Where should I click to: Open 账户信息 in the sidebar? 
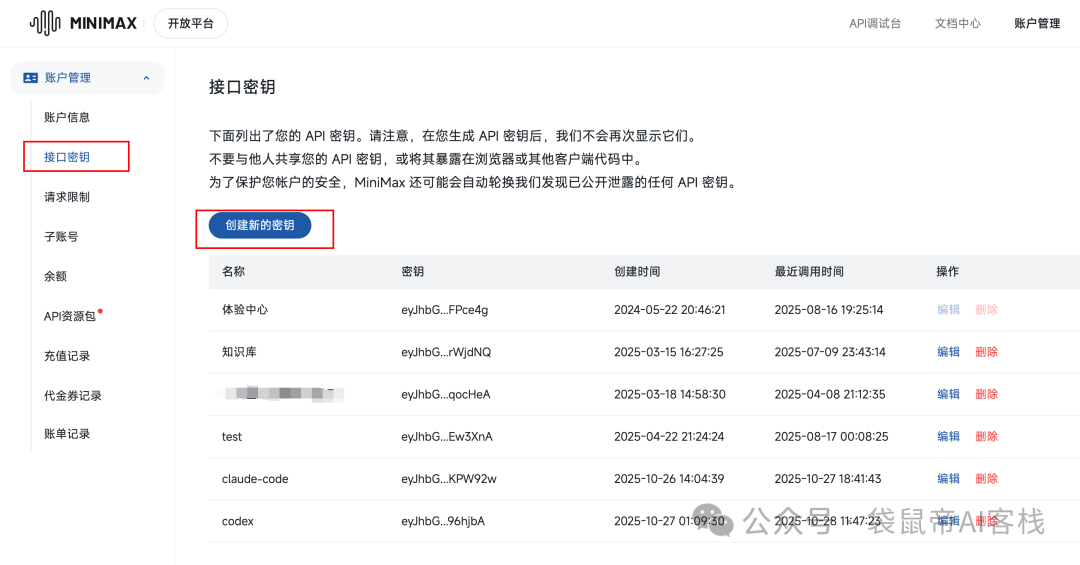click(x=67, y=117)
